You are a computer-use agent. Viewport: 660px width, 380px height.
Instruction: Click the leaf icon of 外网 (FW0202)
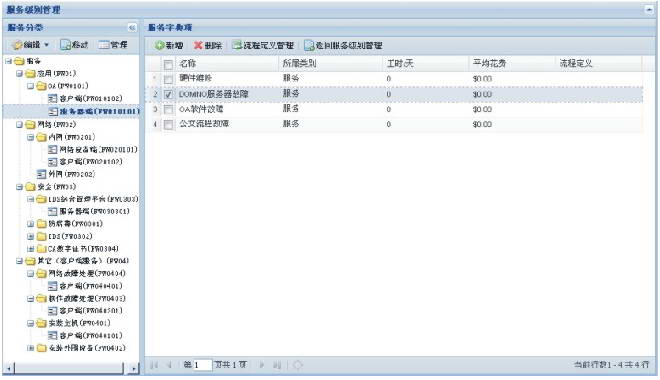click(x=41, y=174)
